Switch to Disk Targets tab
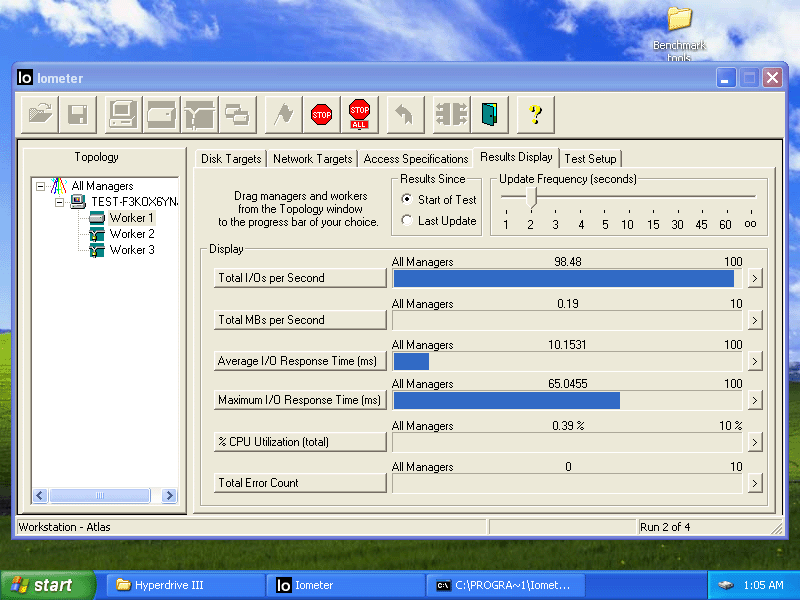This screenshot has height=600, width=800. pyautogui.click(x=231, y=159)
